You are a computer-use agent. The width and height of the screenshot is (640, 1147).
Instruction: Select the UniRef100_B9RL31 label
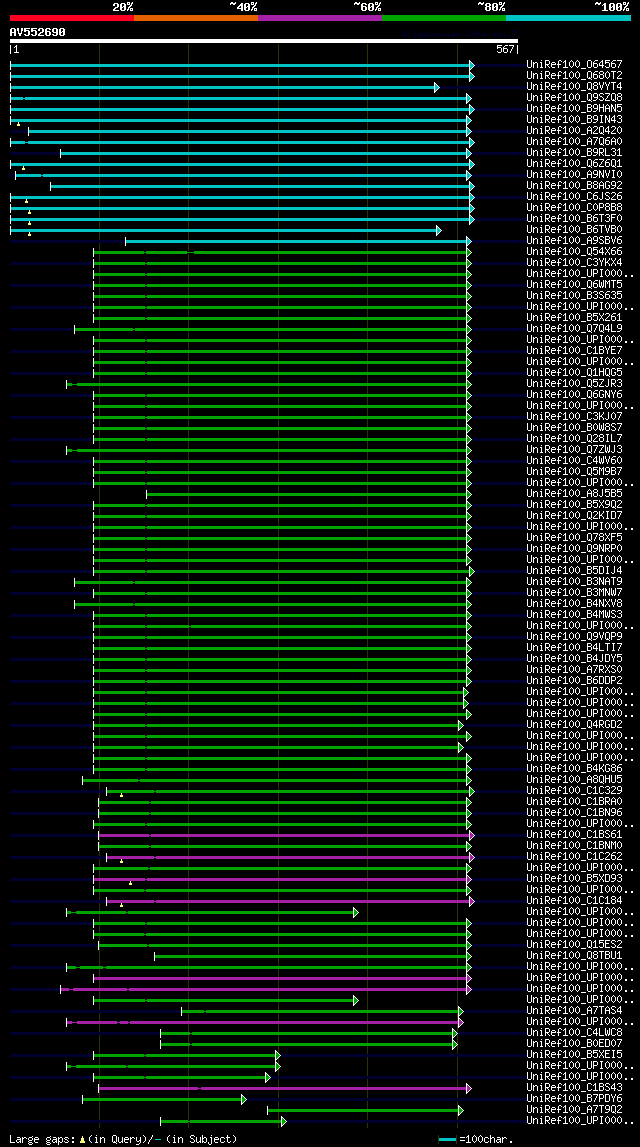[574, 152]
